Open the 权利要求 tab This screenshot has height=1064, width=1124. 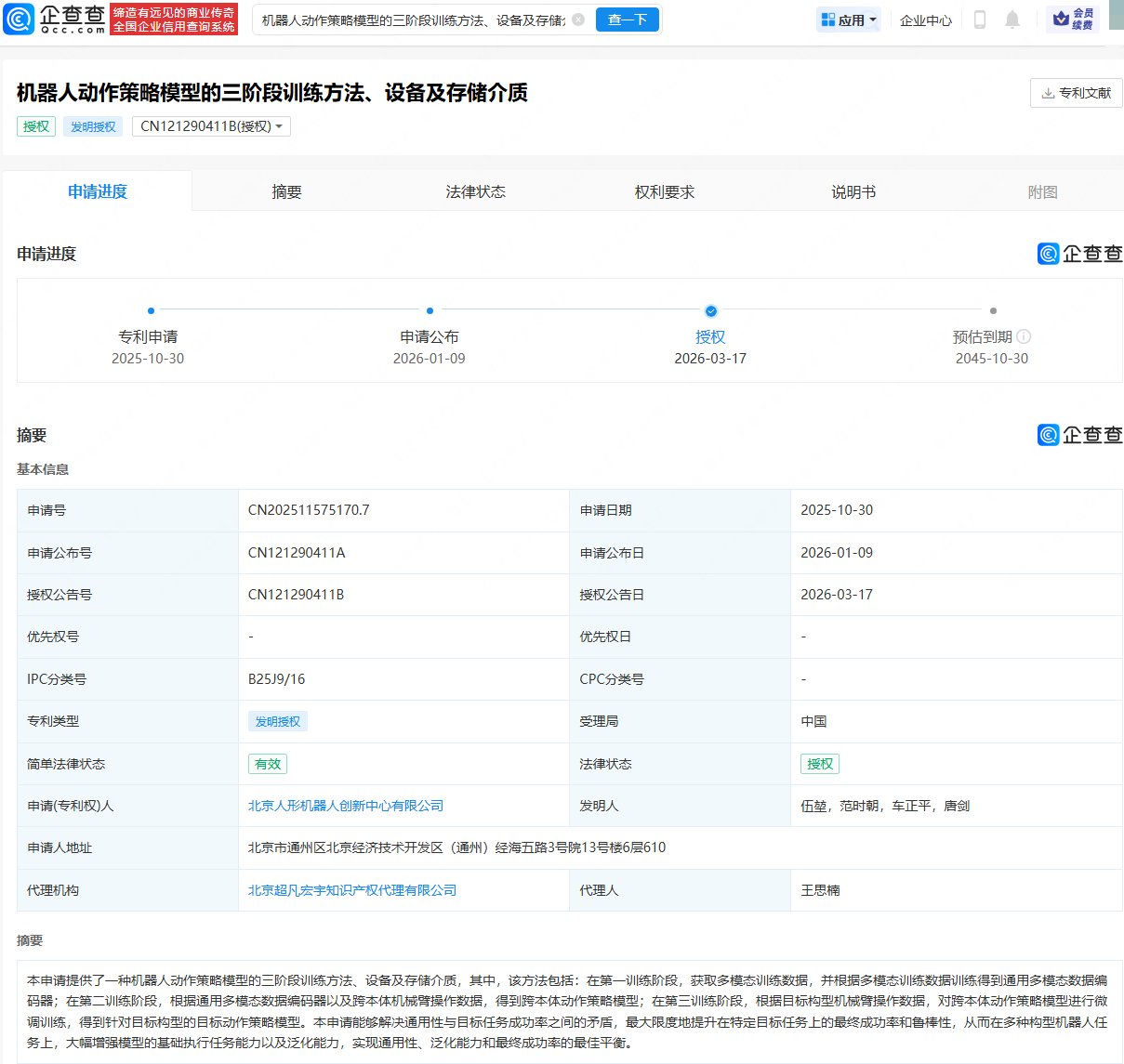point(664,191)
